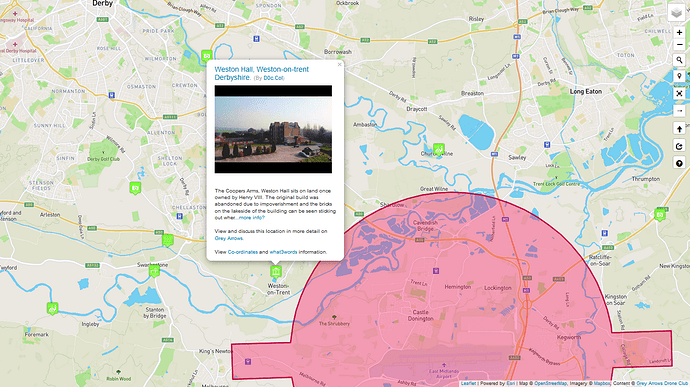Screen dimensions: 690x387
Task: Zoom in with the plus button
Action: [x=679, y=33]
